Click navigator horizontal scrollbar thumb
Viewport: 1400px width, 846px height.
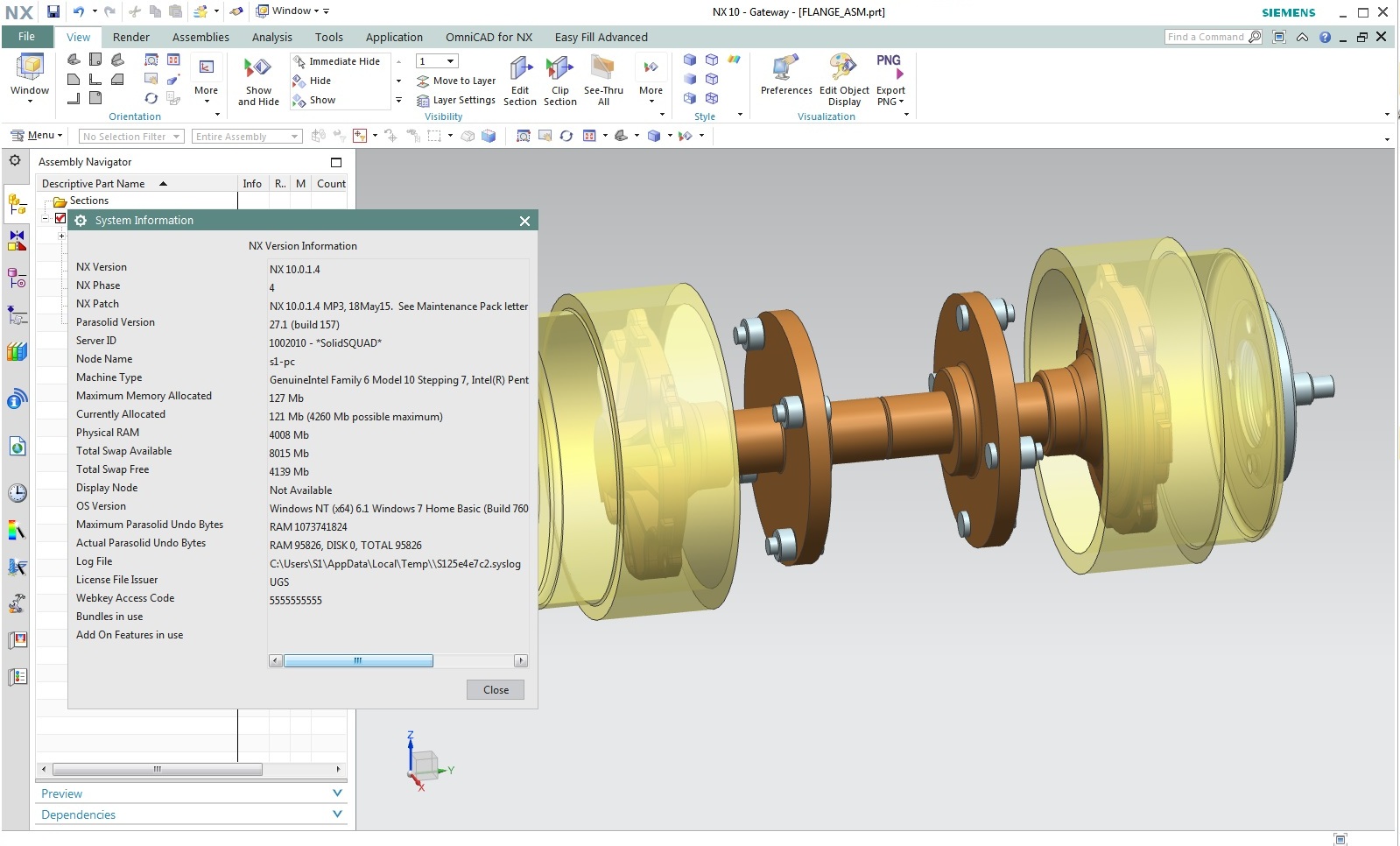158,769
